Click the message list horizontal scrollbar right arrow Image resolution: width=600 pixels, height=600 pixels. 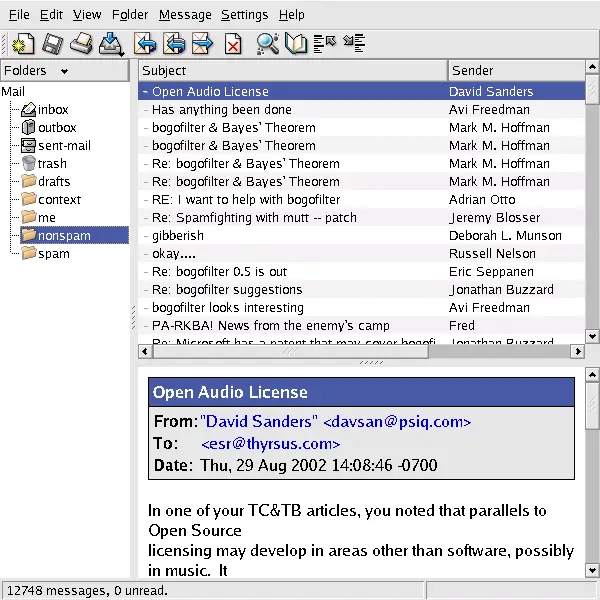[577, 351]
